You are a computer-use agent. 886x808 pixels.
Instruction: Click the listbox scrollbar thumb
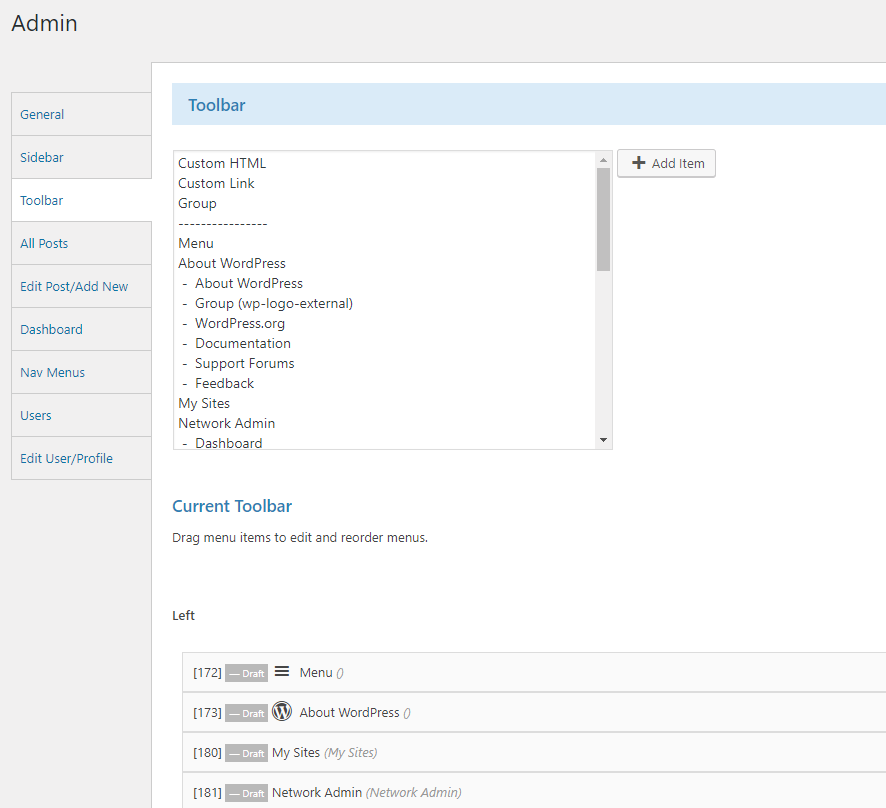(x=603, y=219)
